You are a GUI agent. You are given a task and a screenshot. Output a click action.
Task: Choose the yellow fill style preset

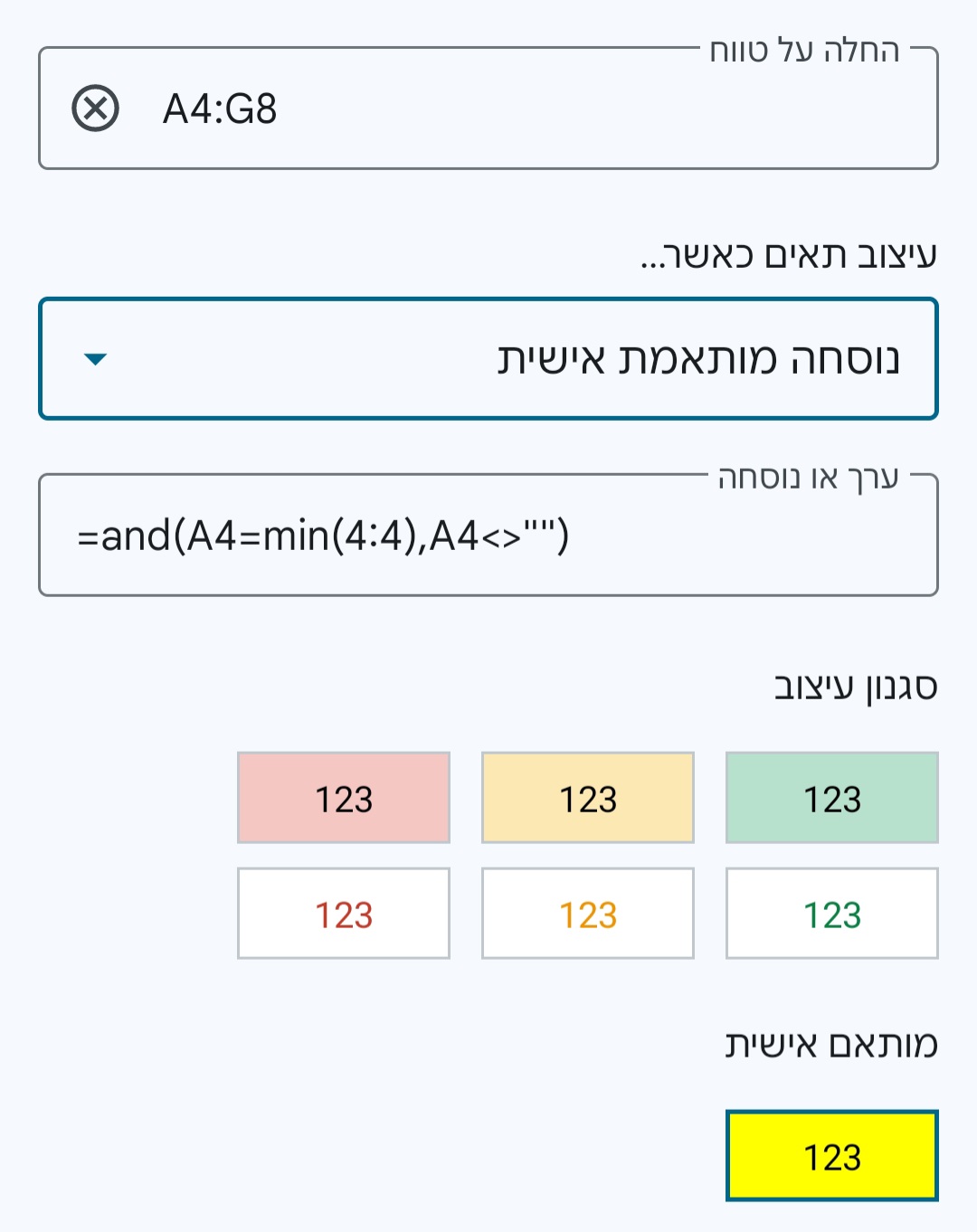587,797
